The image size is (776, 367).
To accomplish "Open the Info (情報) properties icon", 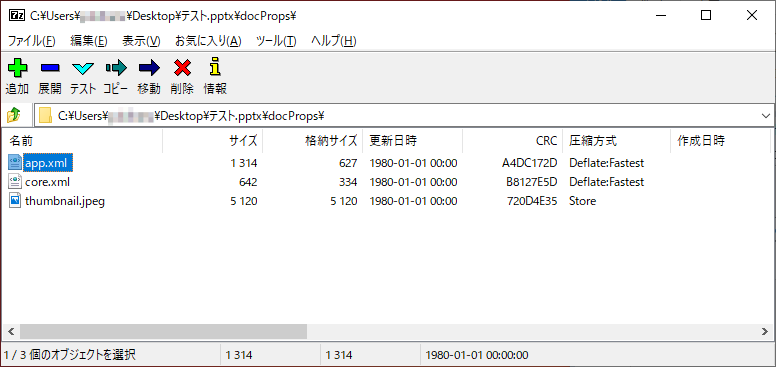I will click(x=215, y=67).
